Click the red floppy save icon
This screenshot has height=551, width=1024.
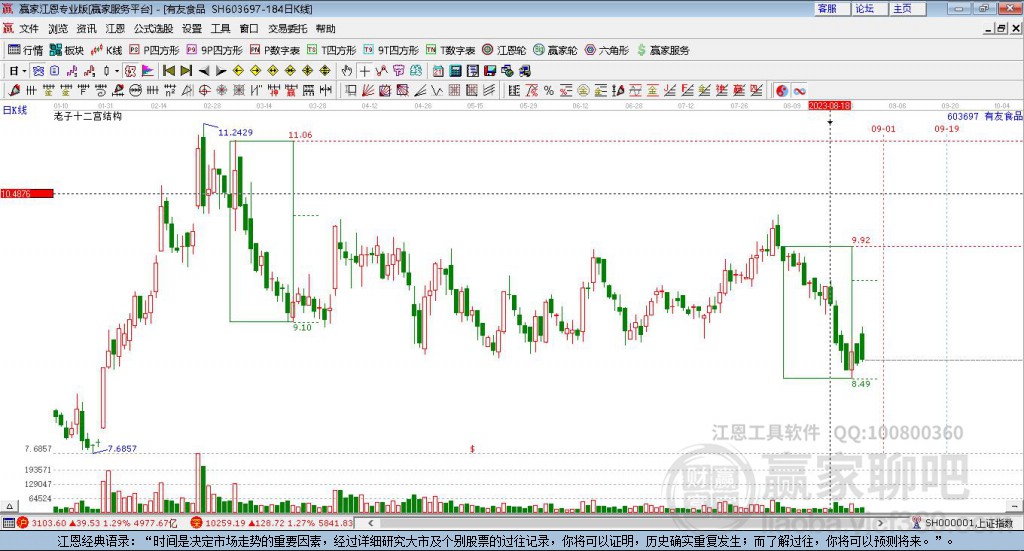tap(490, 71)
